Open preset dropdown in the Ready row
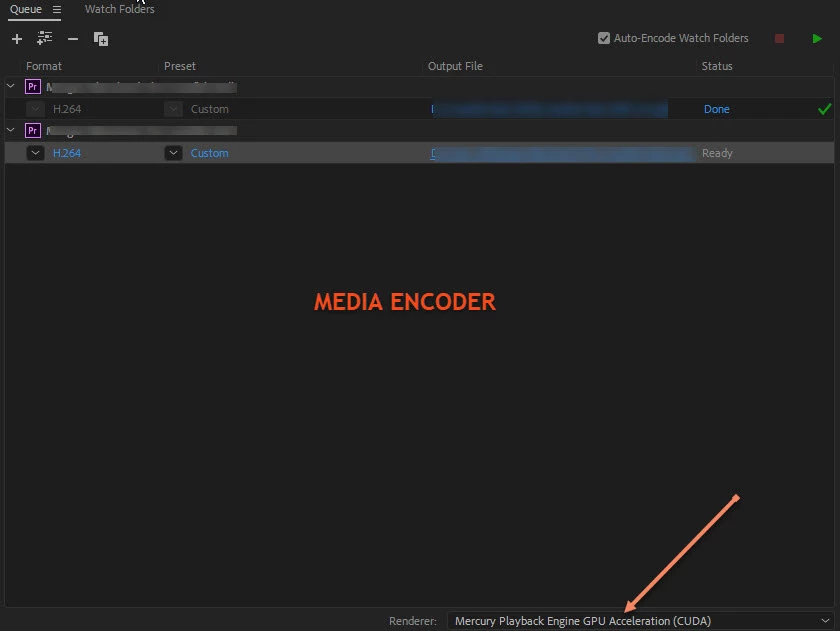 173,153
